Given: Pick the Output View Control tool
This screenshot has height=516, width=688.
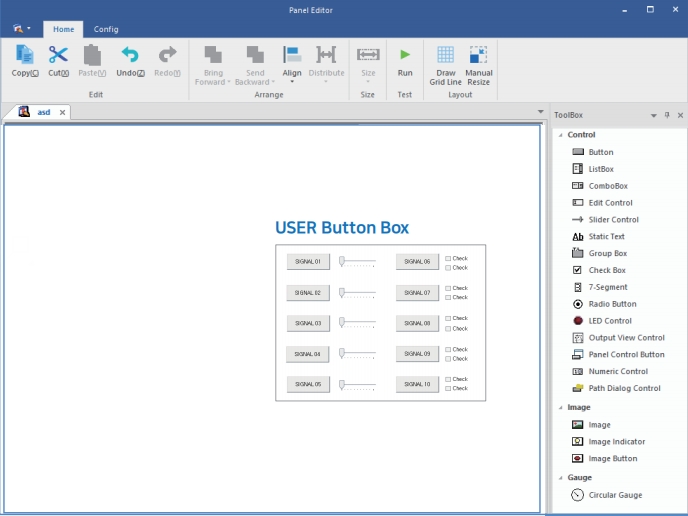Looking at the screenshot, I should point(618,337).
